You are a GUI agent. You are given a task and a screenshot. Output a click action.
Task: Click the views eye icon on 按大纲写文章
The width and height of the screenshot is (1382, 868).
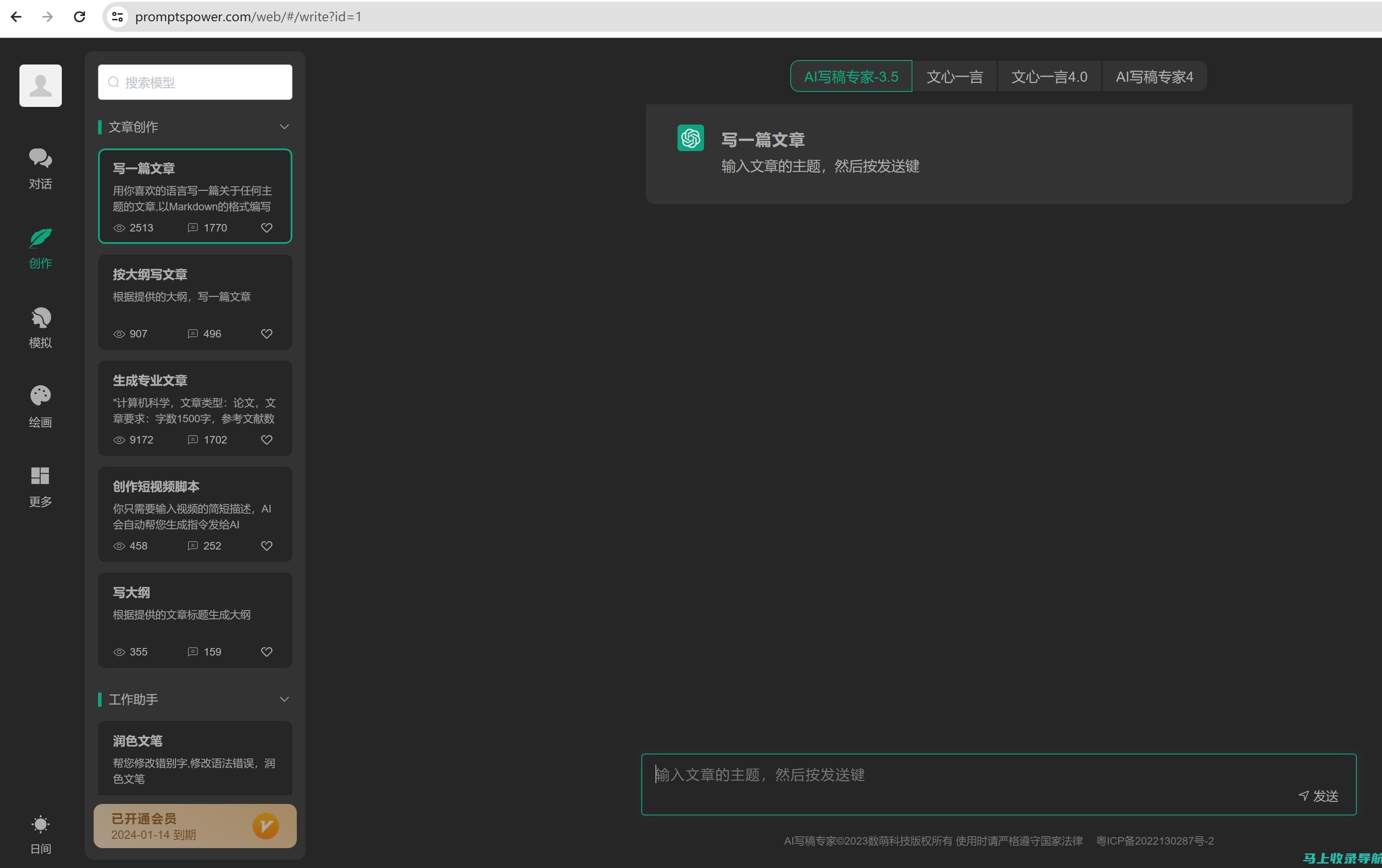tap(119, 334)
